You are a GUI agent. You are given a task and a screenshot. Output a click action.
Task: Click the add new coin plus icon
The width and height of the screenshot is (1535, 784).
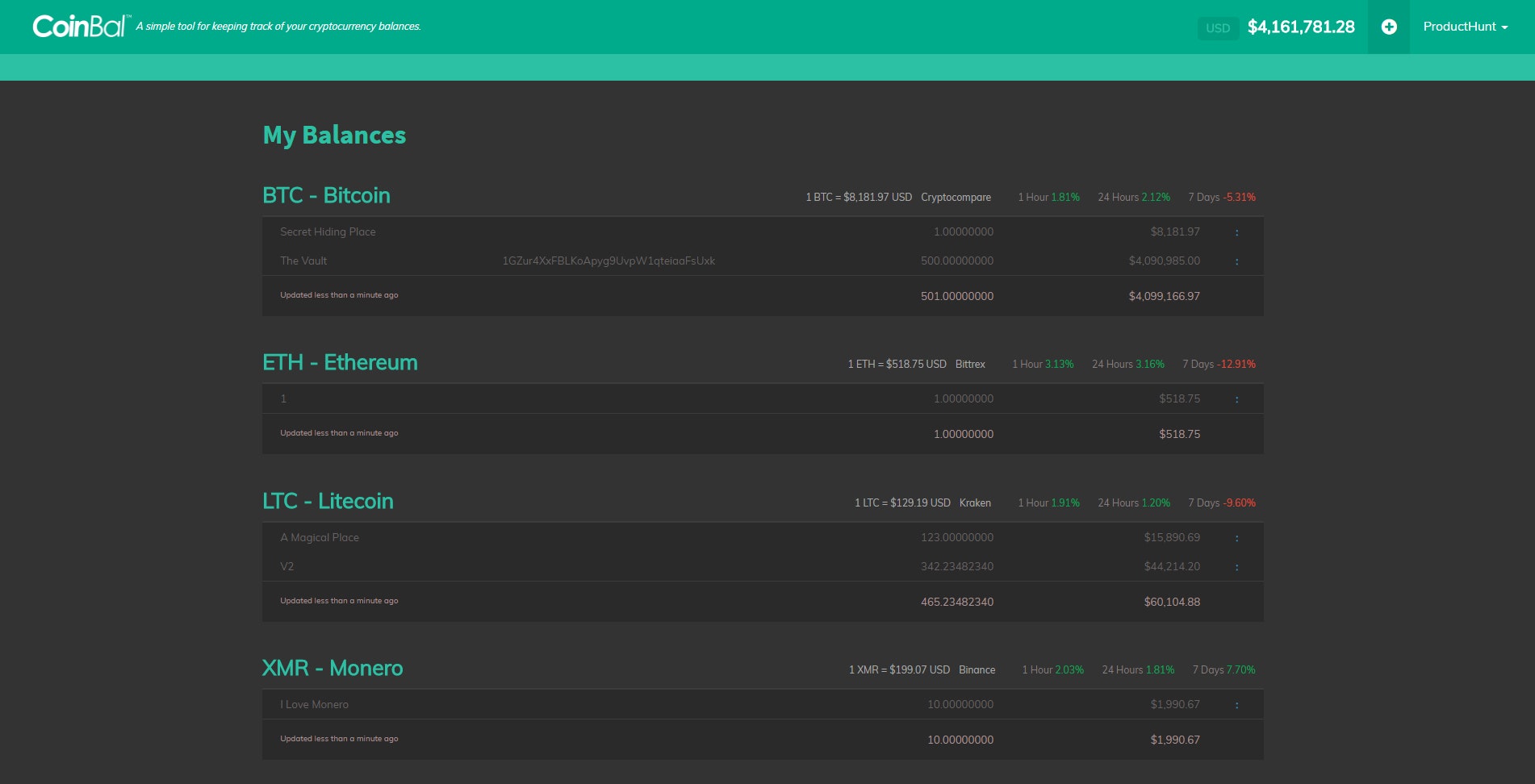click(x=1389, y=27)
